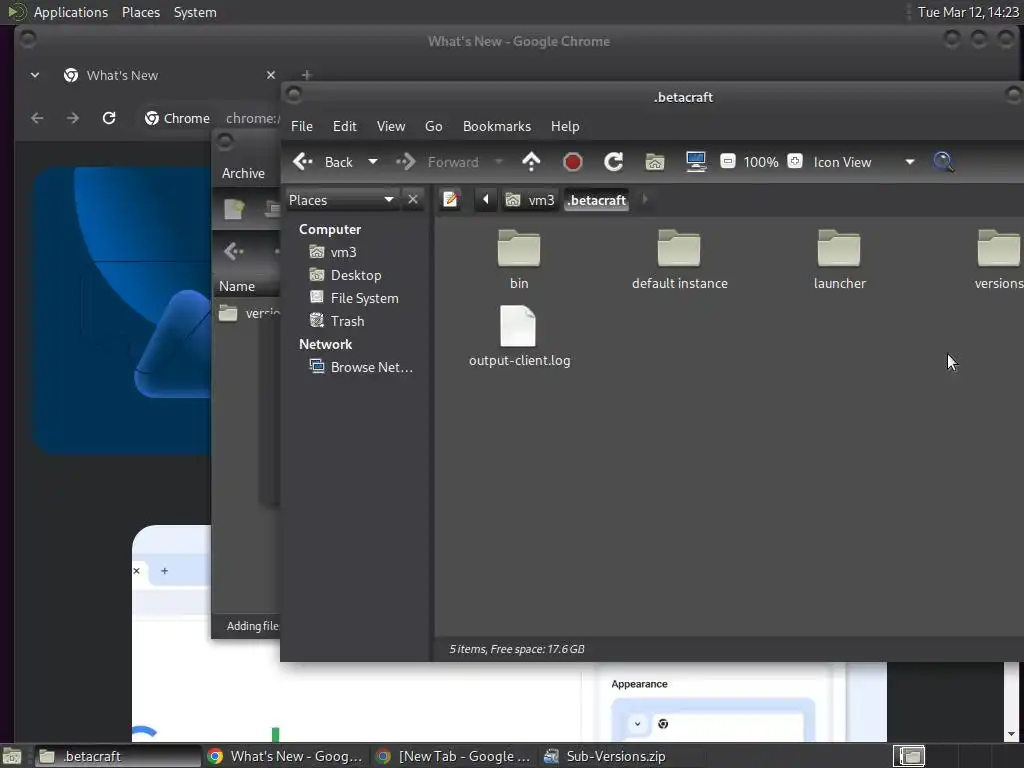Open the System menu in top panel
Image resolution: width=1024 pixels, height=768 pixels.
coord(195,12)
